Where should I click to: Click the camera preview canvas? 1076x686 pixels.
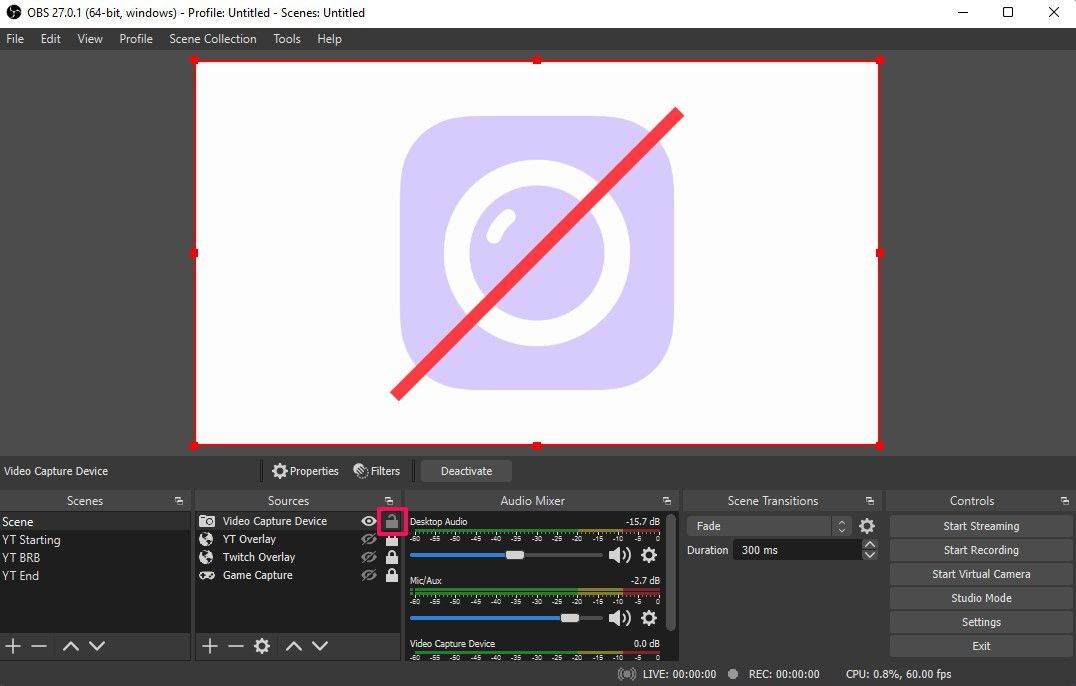pyautogui.click(x=537, y=253)
